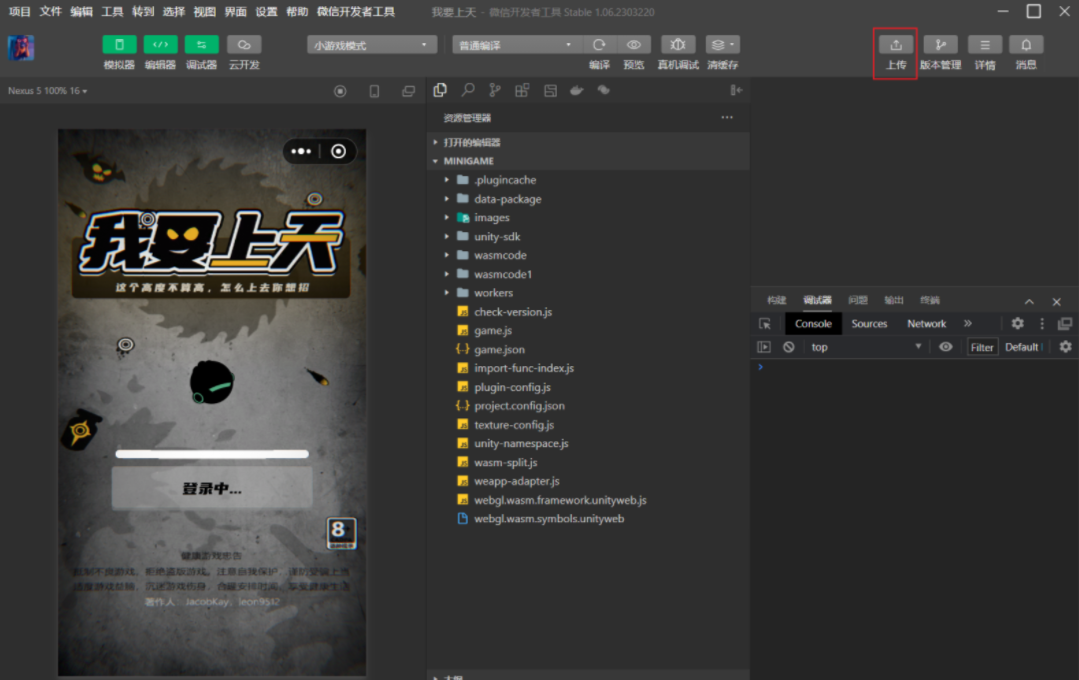The width and height of the screenshot is (1079, 680).
Task: Open plugin-config.js file
Action: [512, 387]
